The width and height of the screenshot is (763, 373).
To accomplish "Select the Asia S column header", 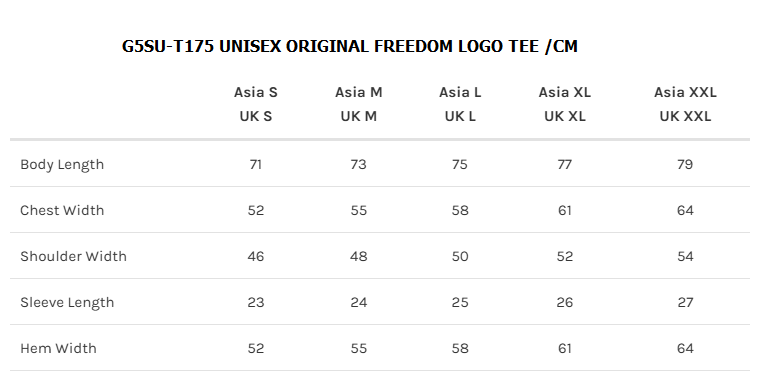I will (x=255, y=92).
